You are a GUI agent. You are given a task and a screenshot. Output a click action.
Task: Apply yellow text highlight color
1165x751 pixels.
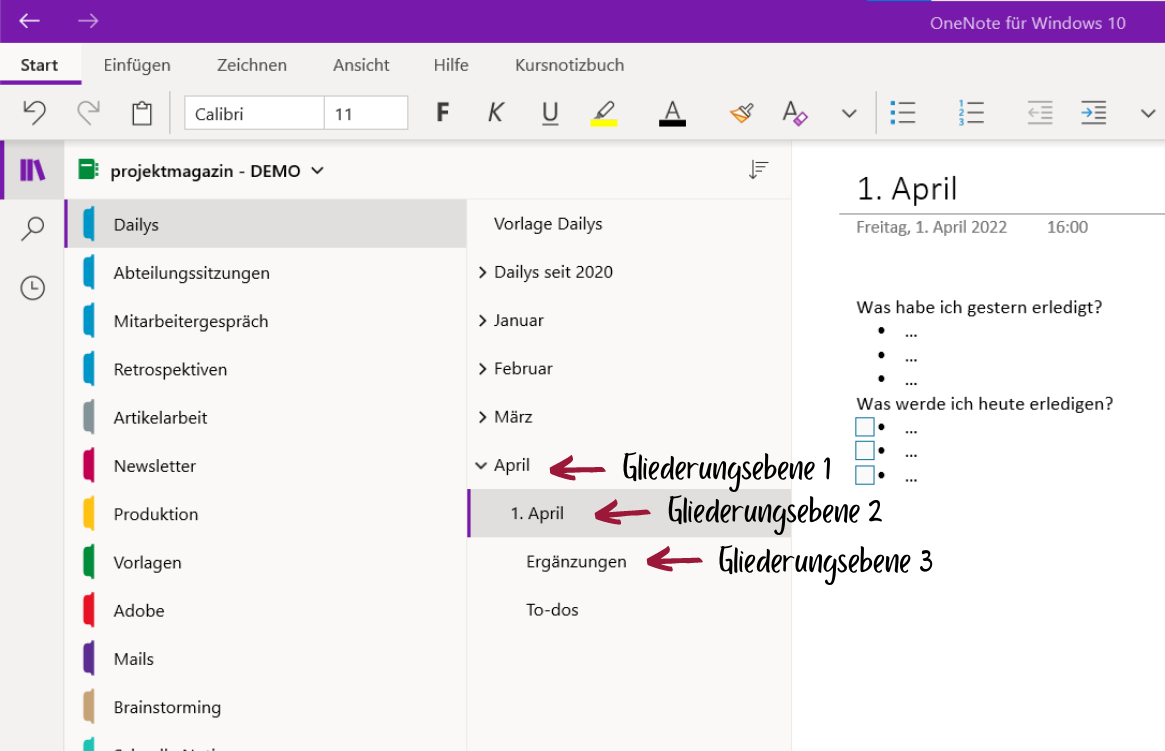(x=603, y=113)
